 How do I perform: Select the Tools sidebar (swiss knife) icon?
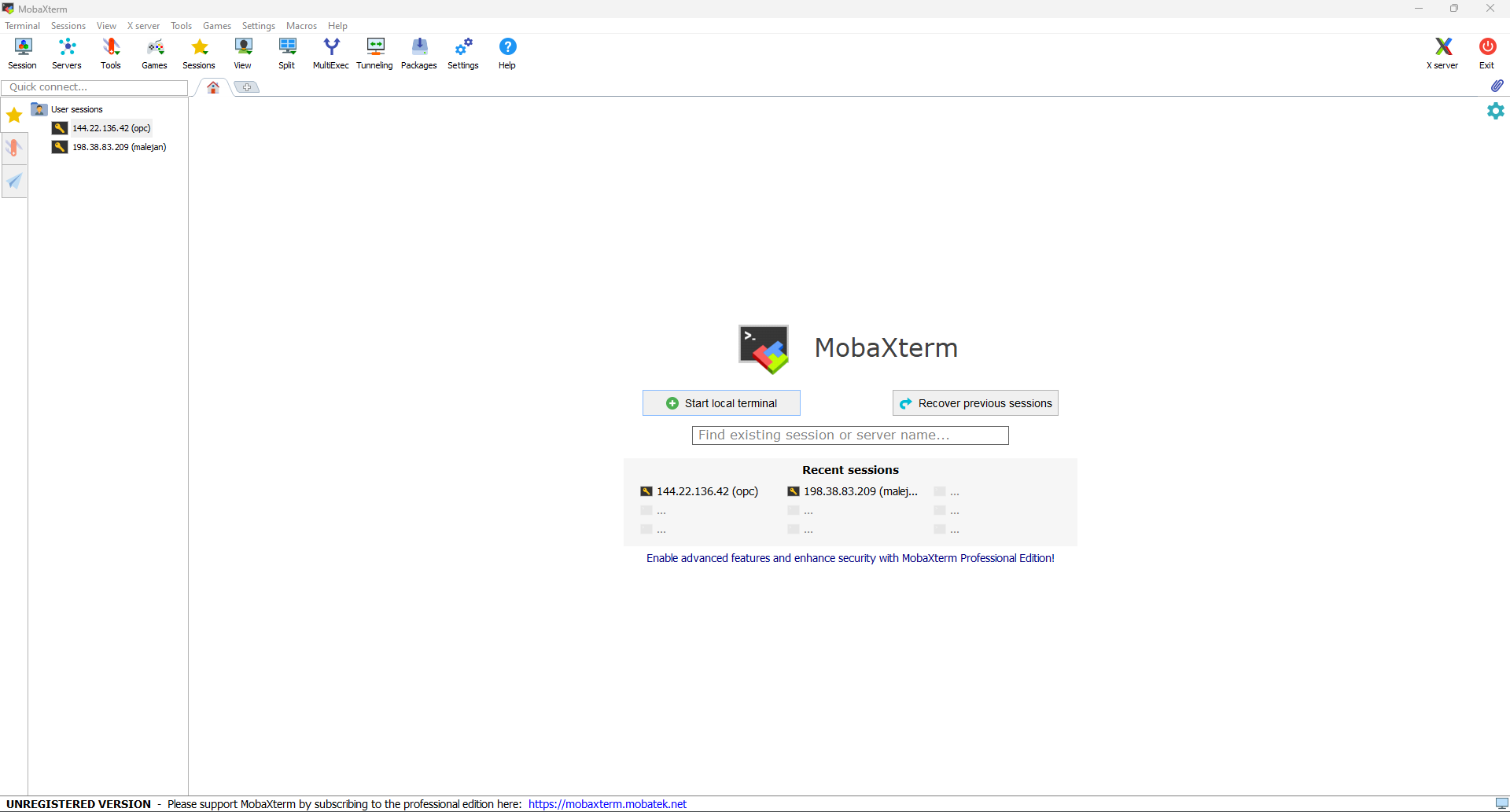click(14, 148)
